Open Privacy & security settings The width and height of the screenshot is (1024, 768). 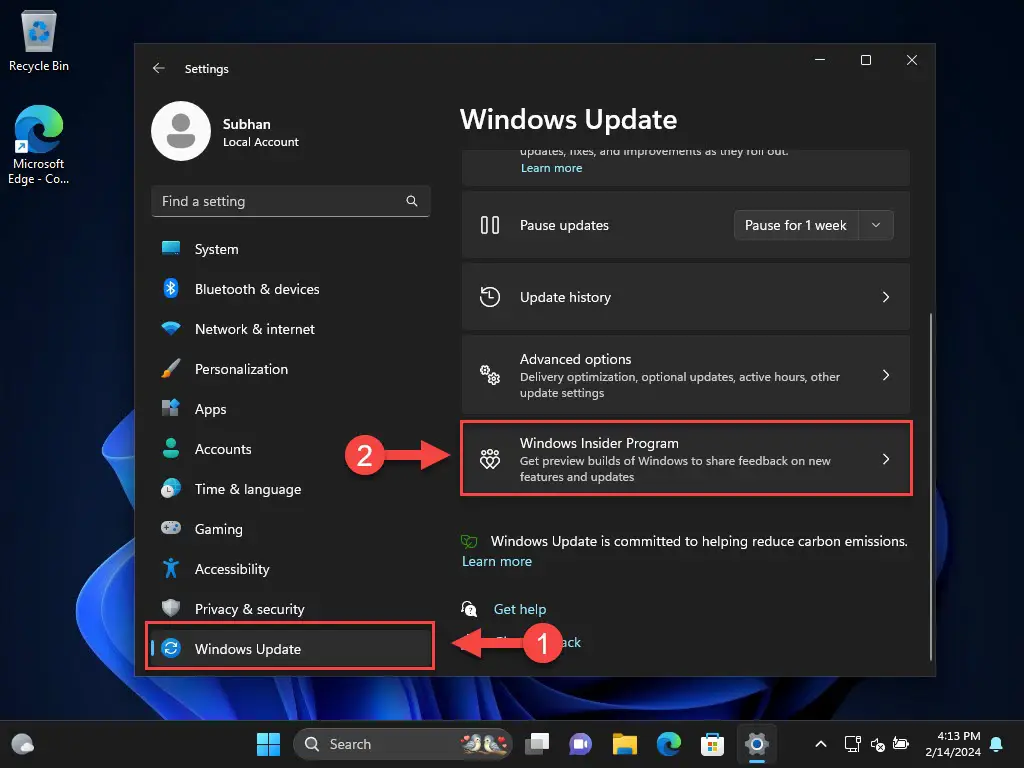[249, 609]
